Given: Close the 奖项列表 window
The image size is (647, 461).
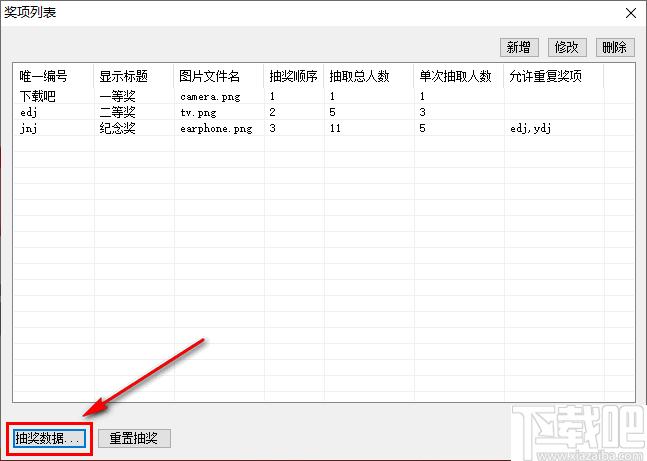Looking at the screenshot, I should click(x=630, y=13).
